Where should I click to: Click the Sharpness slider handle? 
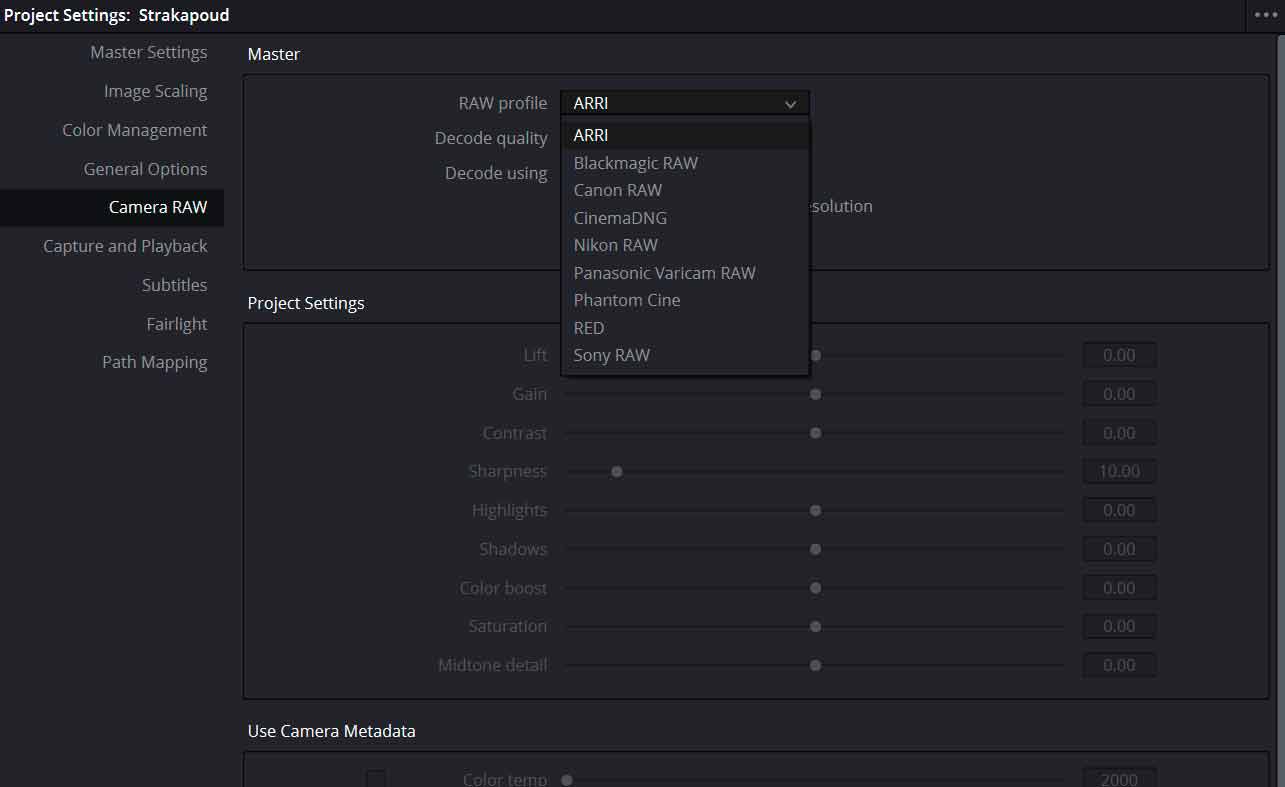[617, 471]
